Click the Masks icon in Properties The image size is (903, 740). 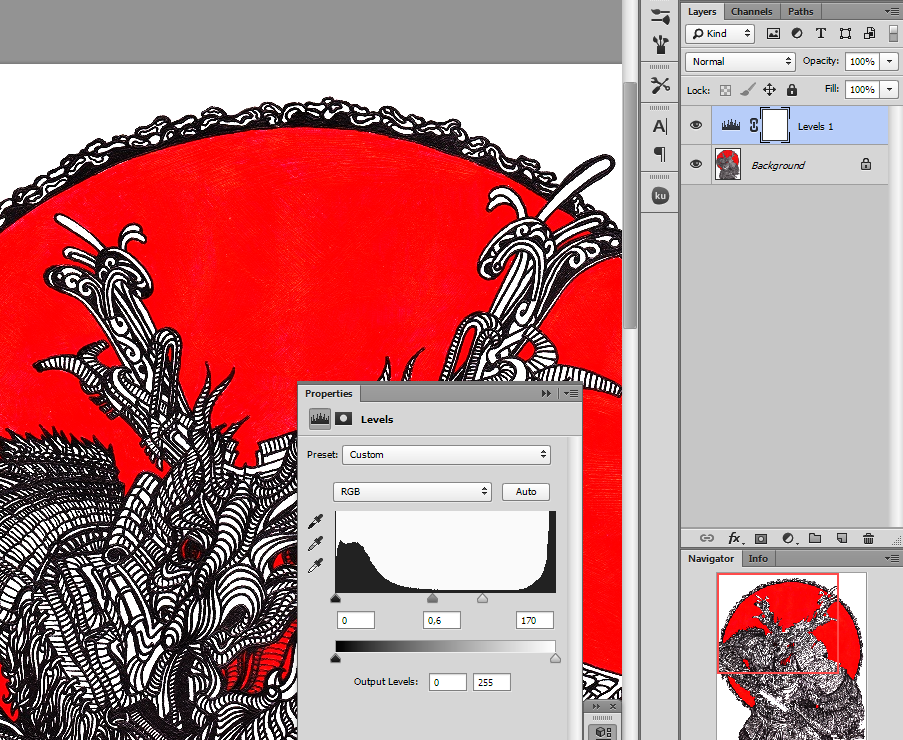tap(344, 419)
